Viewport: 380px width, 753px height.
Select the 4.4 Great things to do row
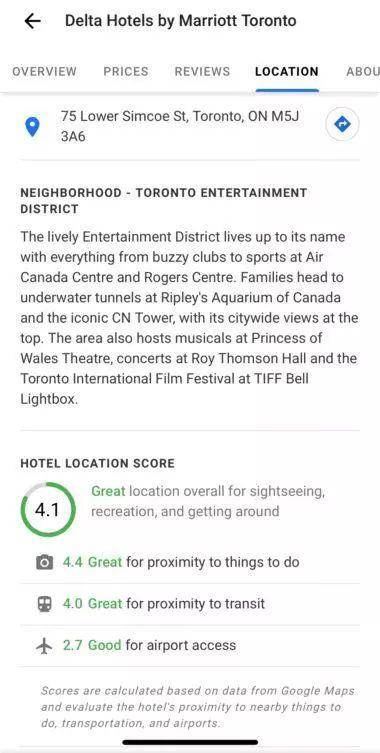pyautogui.click(x=190, y=562)
